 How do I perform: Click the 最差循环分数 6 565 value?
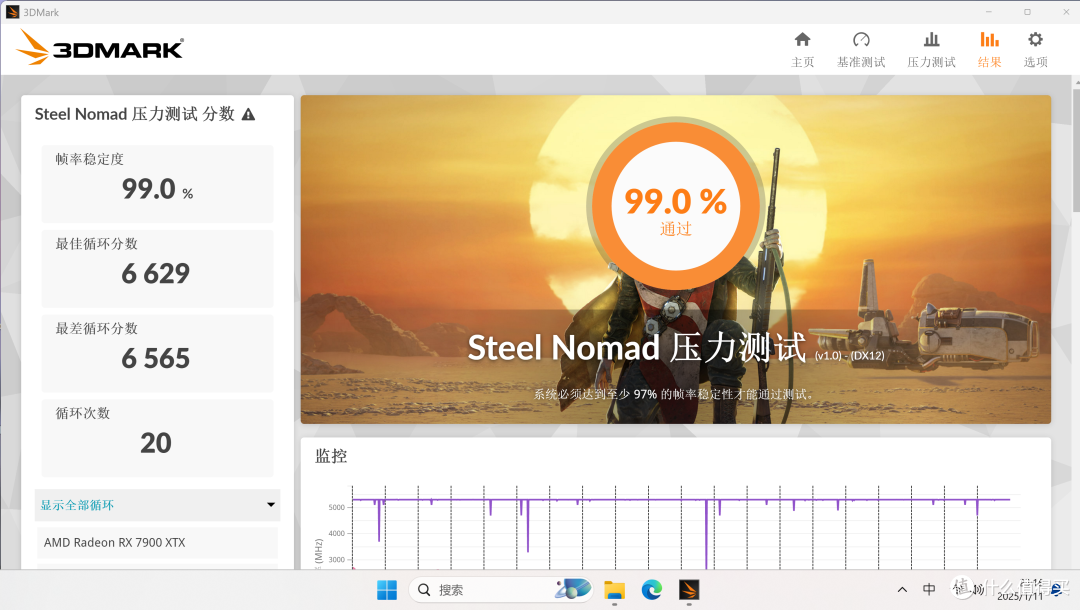(x=156, y=359)
